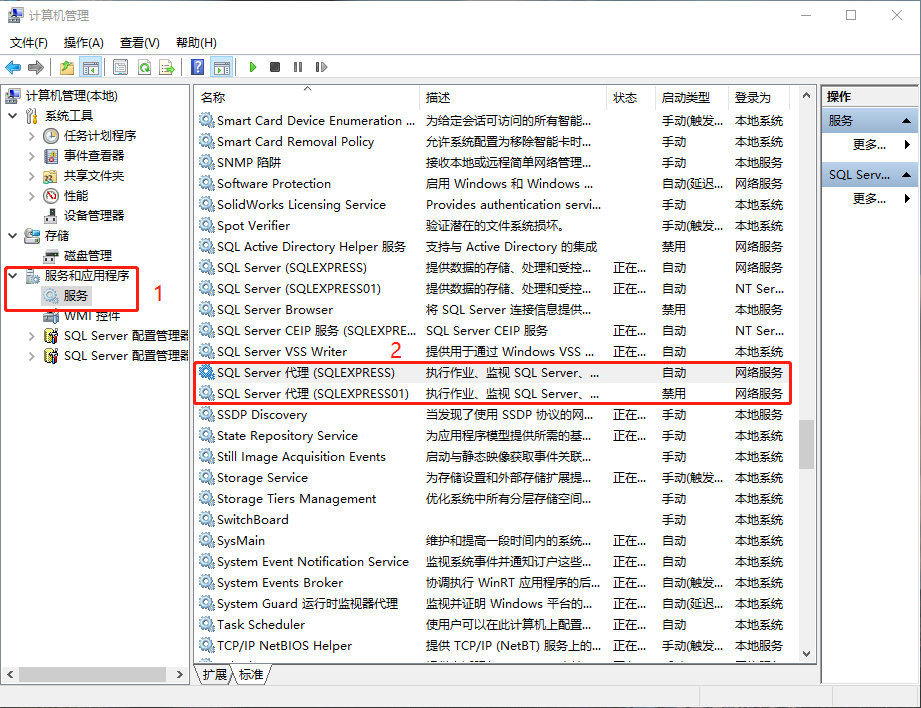Viewport: 921px width, 708px height.
Task: Expand the first SQL Server 配置管理器 node
Action: pyautogui.click(x=32, y=335)
